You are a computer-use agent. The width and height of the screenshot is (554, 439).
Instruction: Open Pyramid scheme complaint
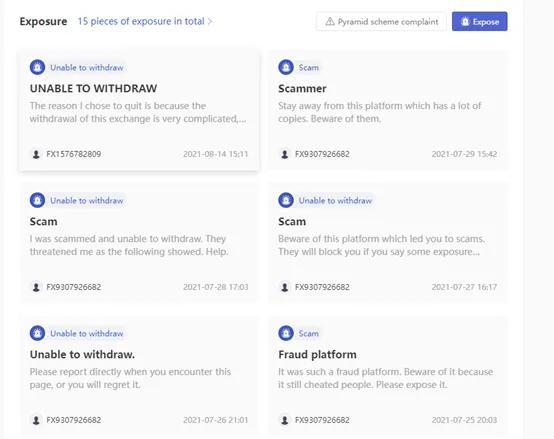point(381,22)
